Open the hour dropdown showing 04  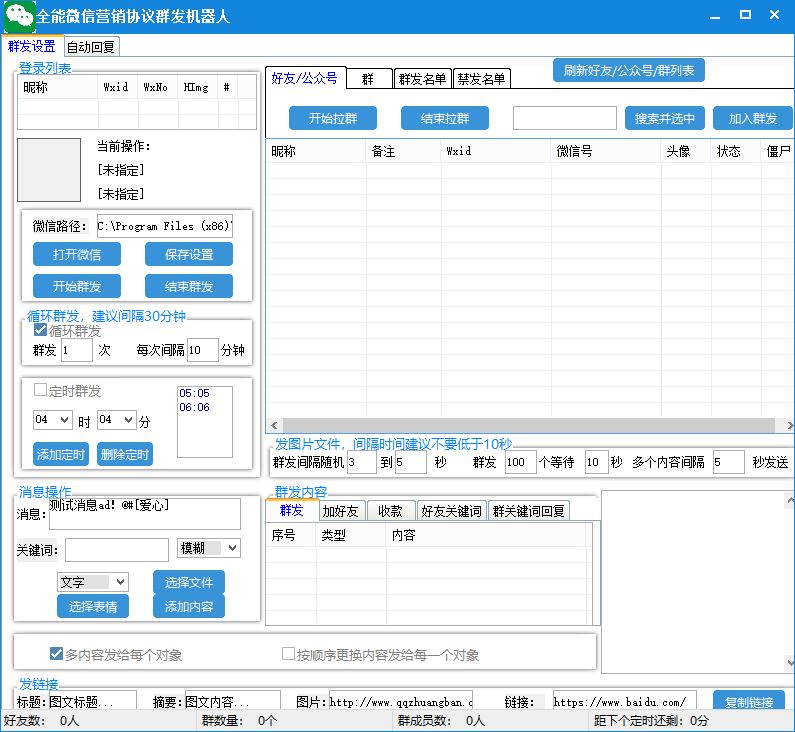[52, 421]
